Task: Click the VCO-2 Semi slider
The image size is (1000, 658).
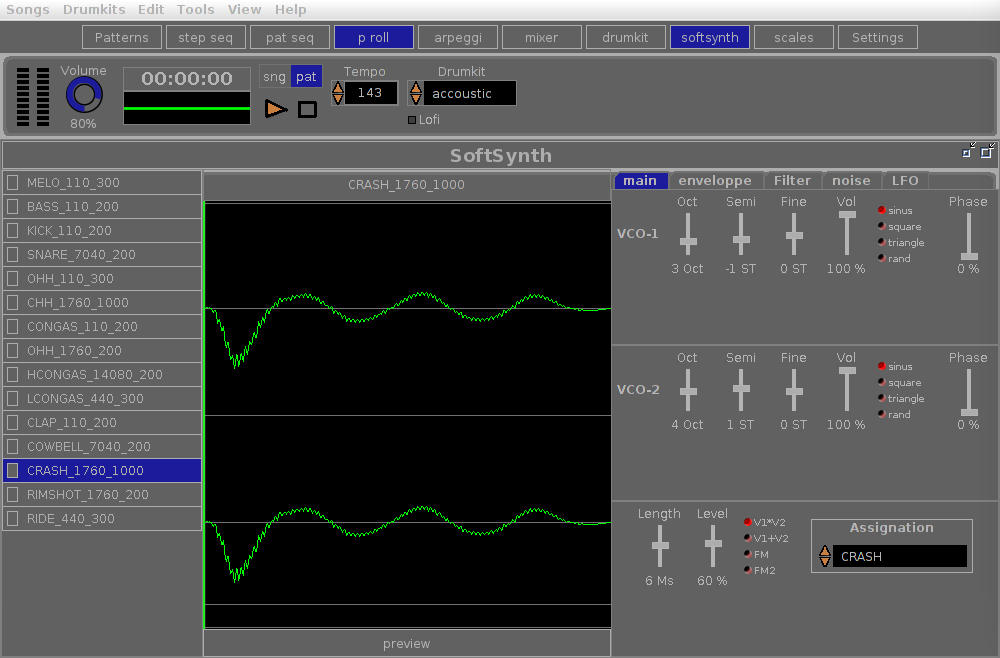Action: coord(740,390)
